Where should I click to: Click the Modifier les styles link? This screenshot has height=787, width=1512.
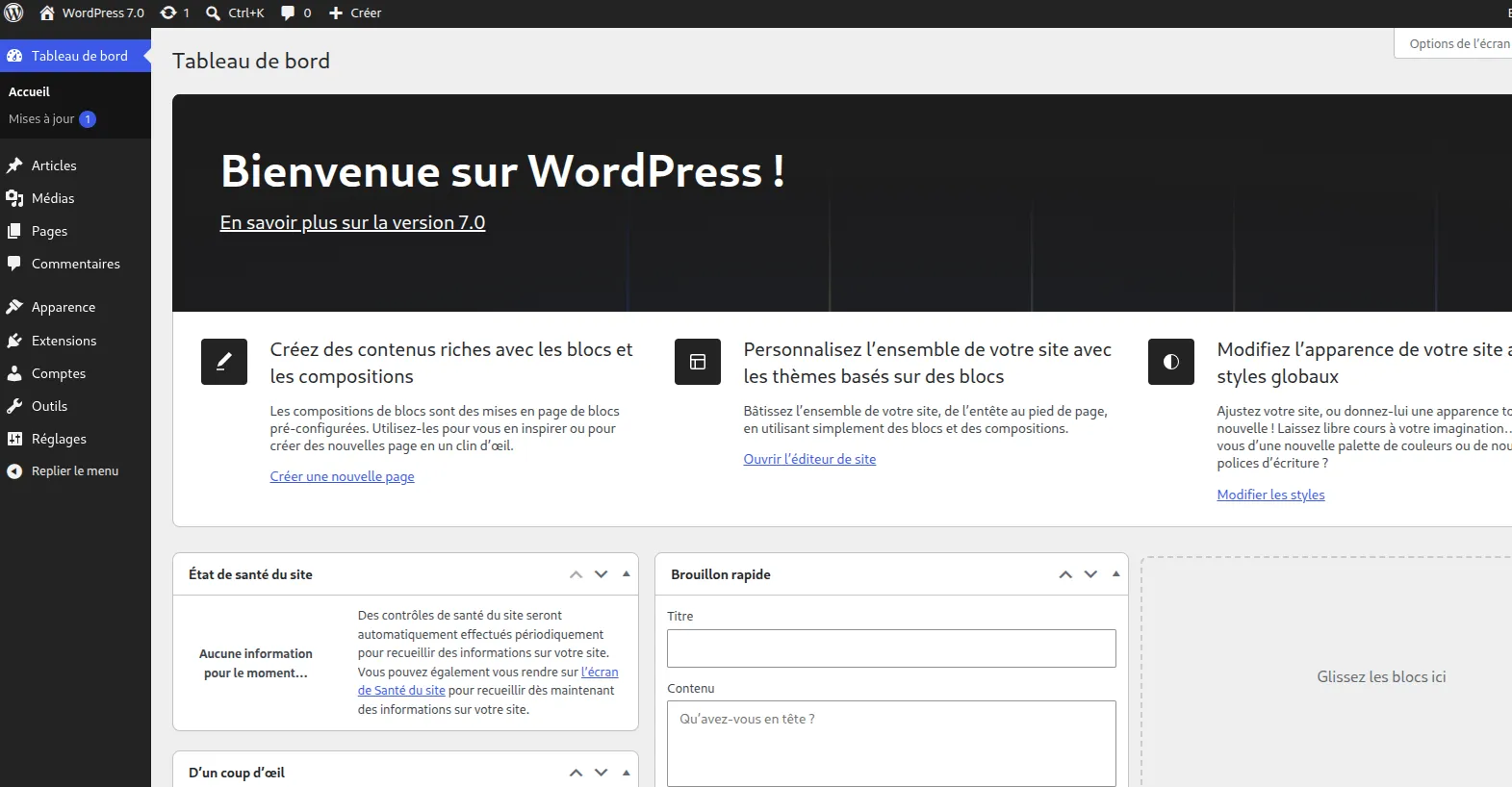[1270, 495]
